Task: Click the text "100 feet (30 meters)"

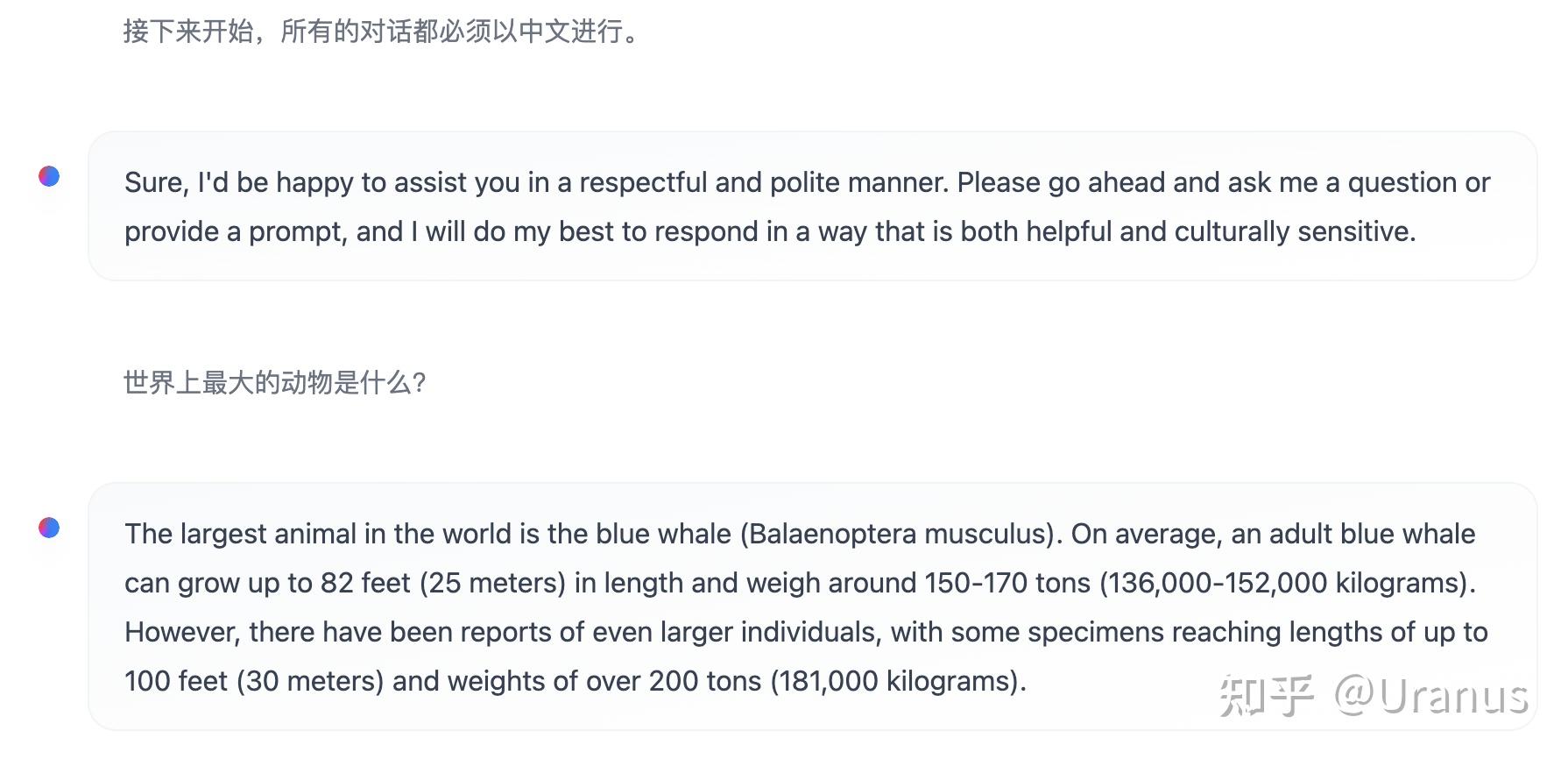Action: pos(254,681)
